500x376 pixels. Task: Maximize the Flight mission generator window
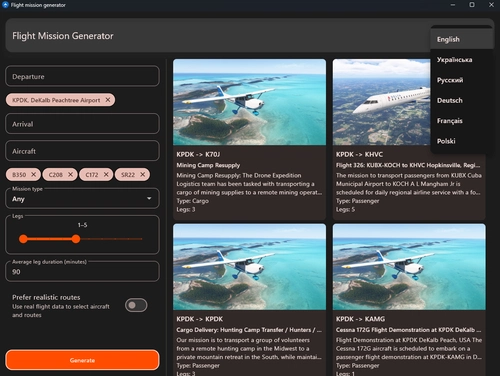point(472,5)
